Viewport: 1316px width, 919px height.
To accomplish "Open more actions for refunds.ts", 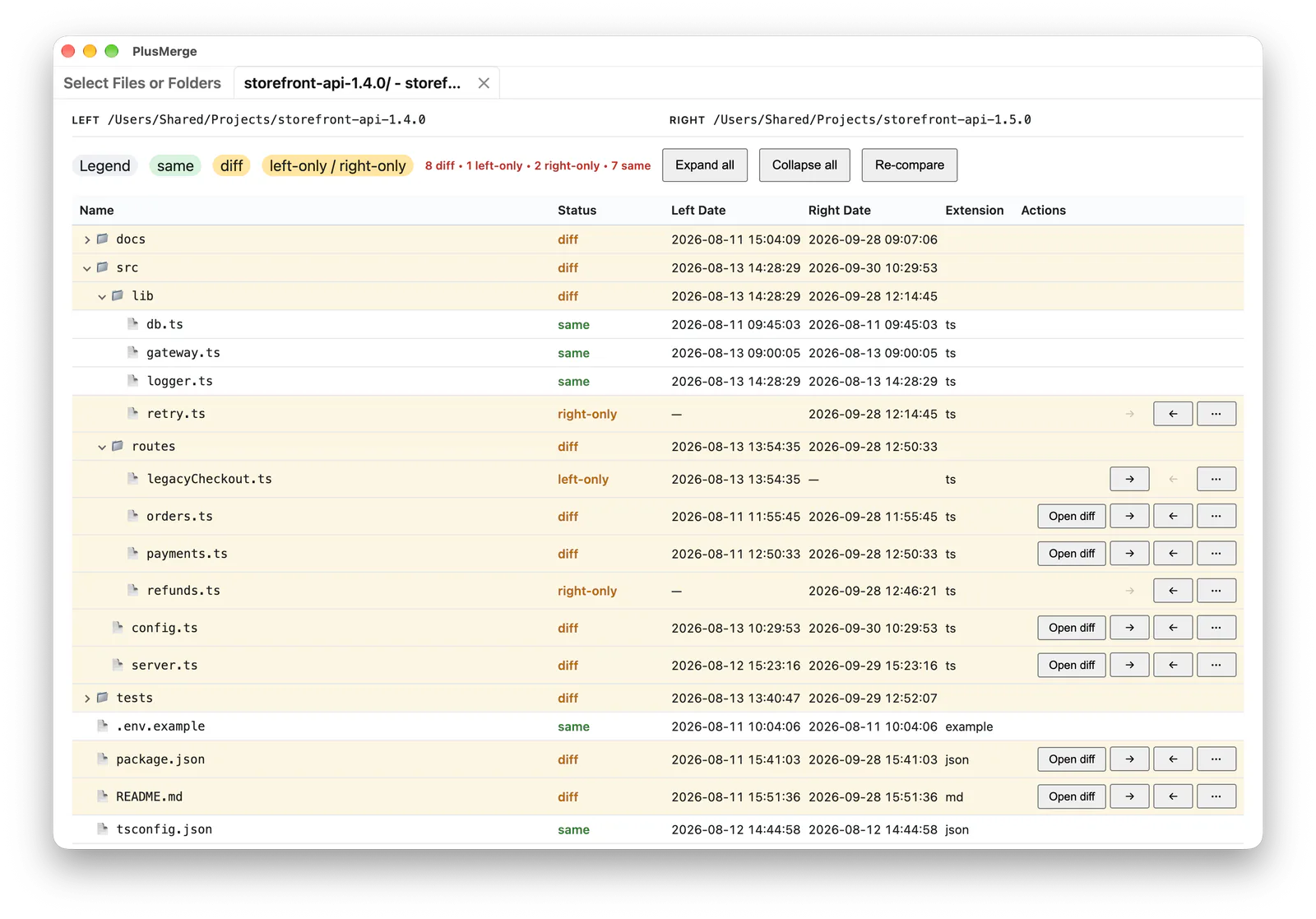I will point(1216,591).
